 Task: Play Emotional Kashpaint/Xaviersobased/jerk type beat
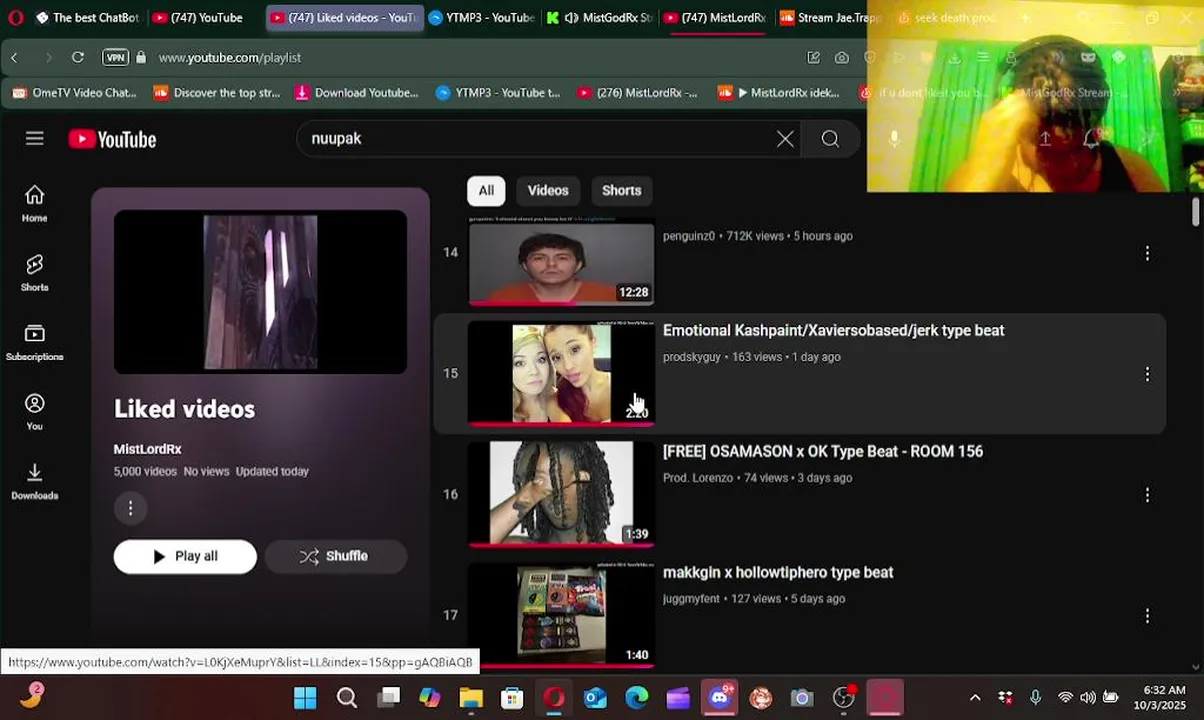click(x=833, y=331)
